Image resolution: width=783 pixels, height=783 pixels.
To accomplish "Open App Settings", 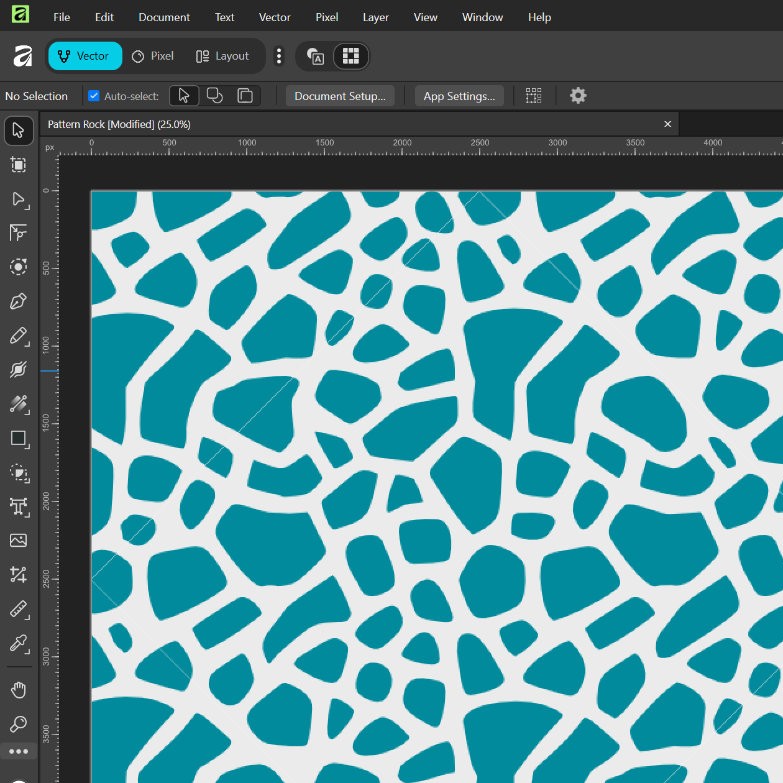I will pyautogui.click(x=459, y=96).
